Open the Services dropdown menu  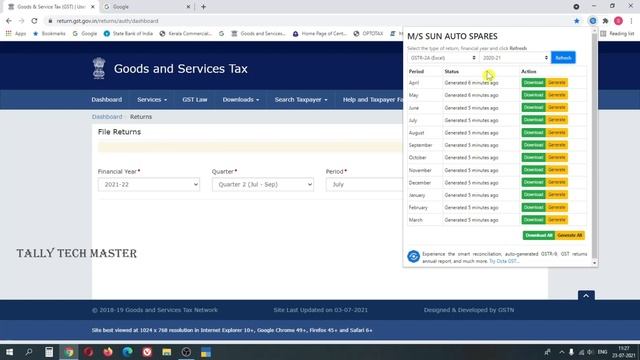tap(152, 100)
